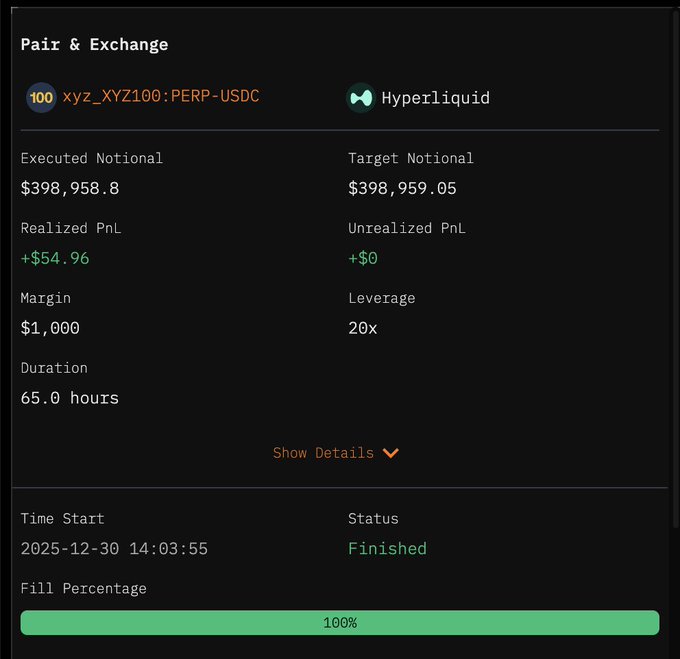Click the Time Start timestamp 2025-12-30 14:03:55
This screenshot has height=659, width=680.
(x=114, y=549)
